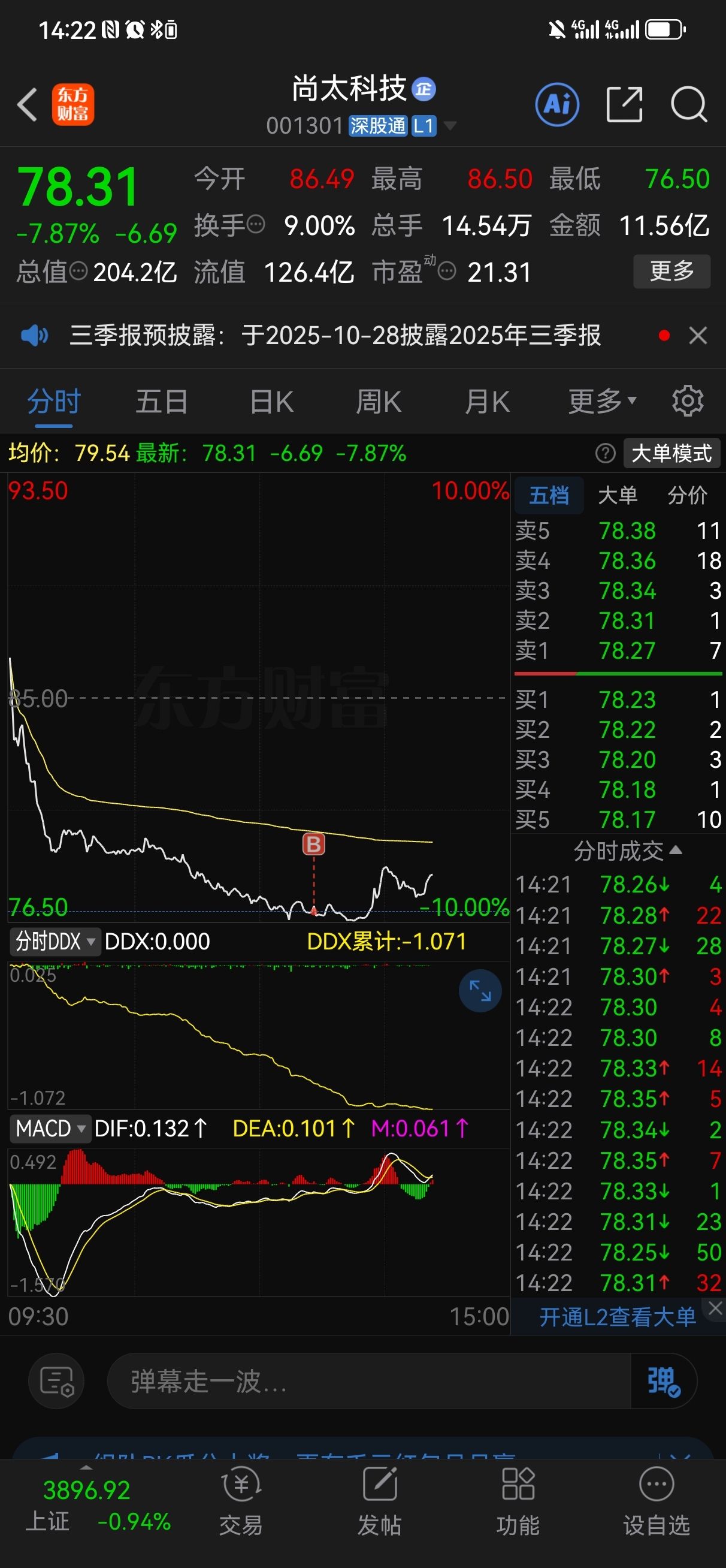Close the 开通L2查看大单 banner

(x=715, y=1308)
